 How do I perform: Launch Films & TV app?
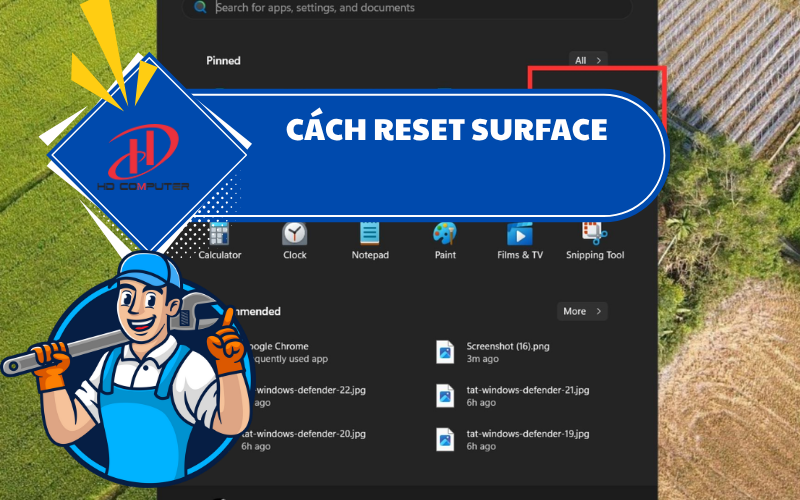click(520, 240)
